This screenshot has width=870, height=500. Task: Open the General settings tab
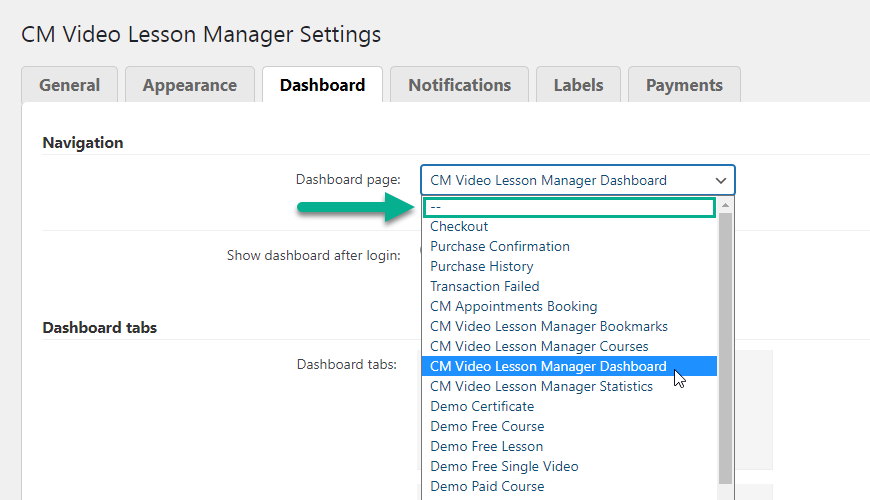(69, 85)
